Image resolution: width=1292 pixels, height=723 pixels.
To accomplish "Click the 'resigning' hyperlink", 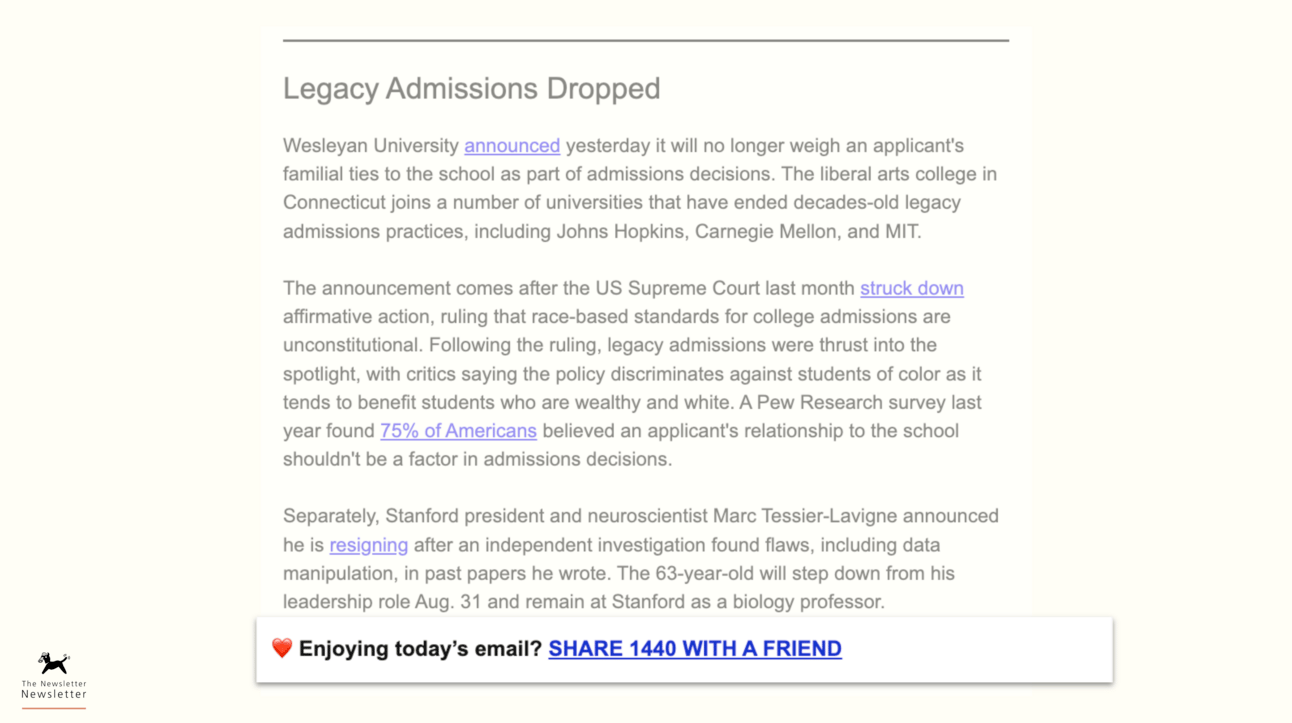I will pos(368,545).
